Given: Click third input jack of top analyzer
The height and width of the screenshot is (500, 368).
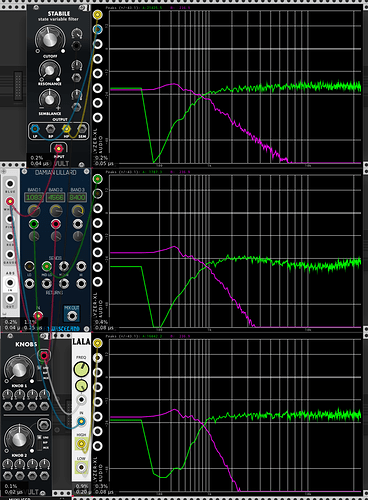Looking at the screenshot, I should [98, 44].
